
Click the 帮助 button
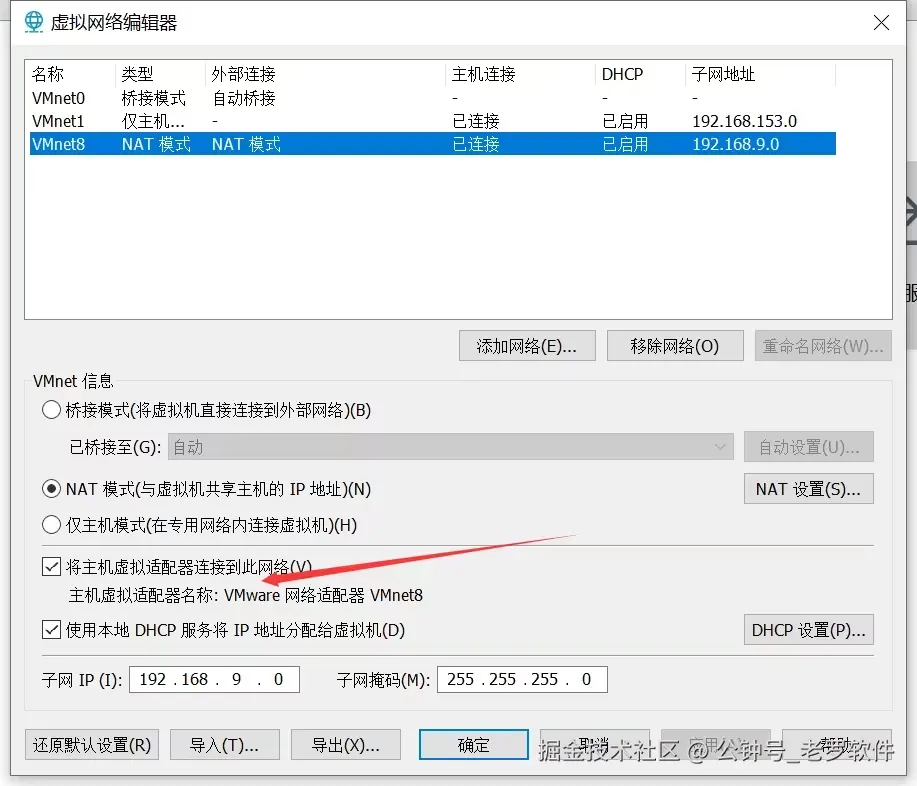pyautogui.click(x=837, y=744)
